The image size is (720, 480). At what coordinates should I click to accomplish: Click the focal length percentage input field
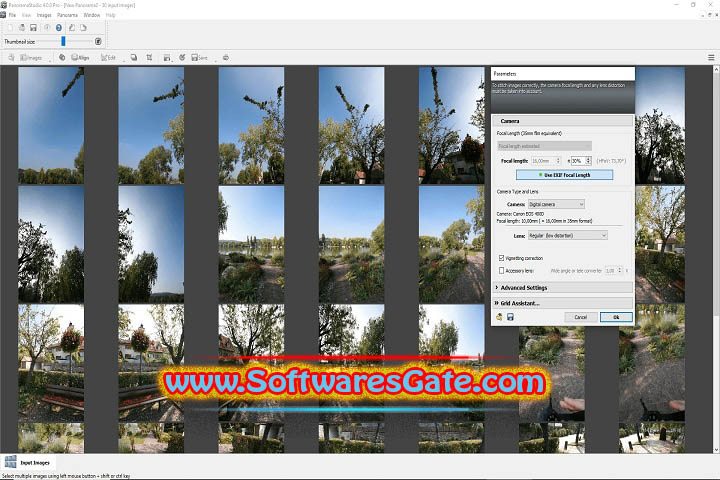click(x=578, y=161)
